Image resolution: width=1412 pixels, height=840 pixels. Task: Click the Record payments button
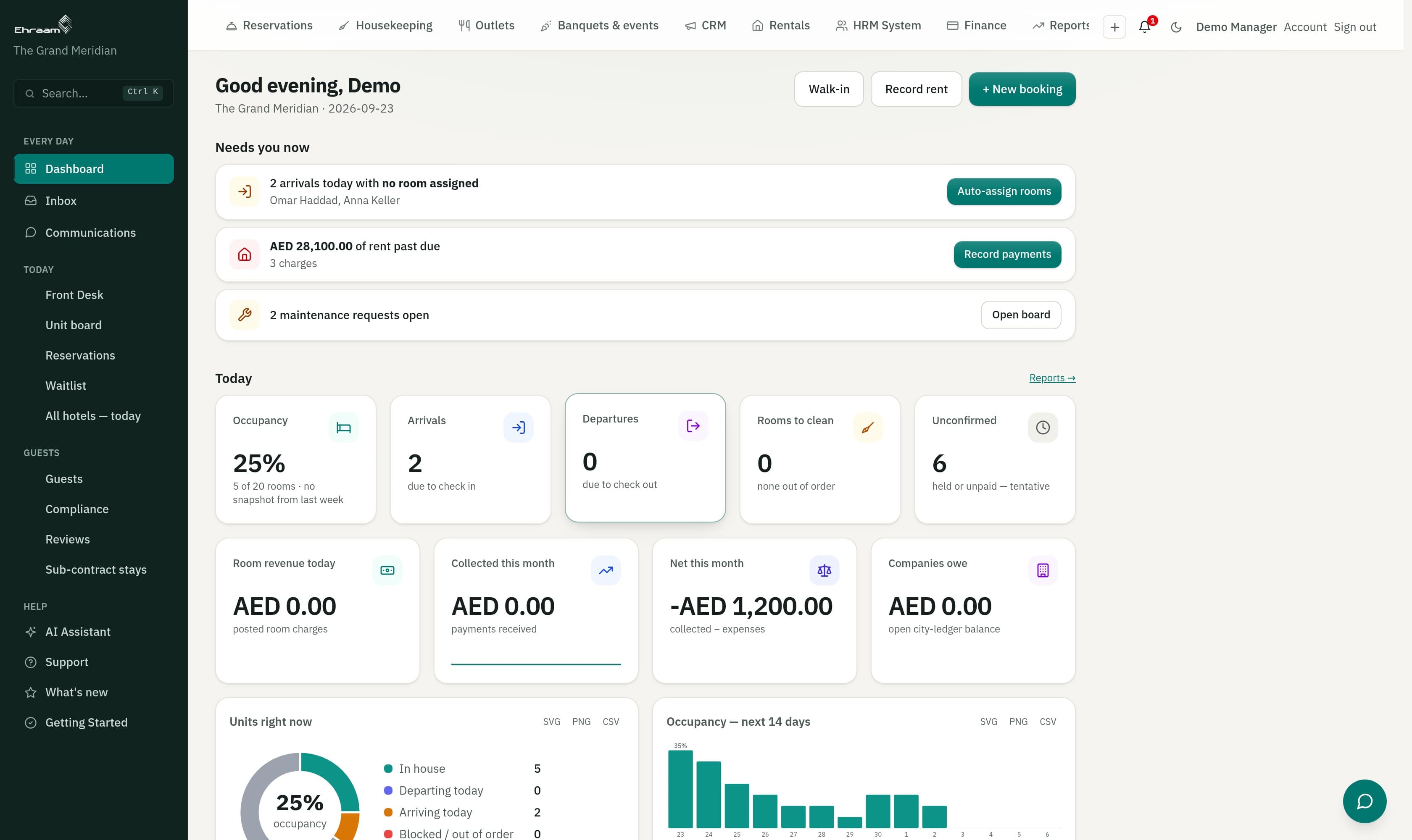click(1007, 255)
